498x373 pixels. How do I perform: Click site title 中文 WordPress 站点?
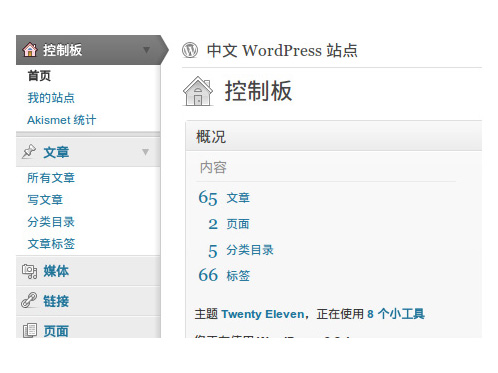tap(282, 51)
